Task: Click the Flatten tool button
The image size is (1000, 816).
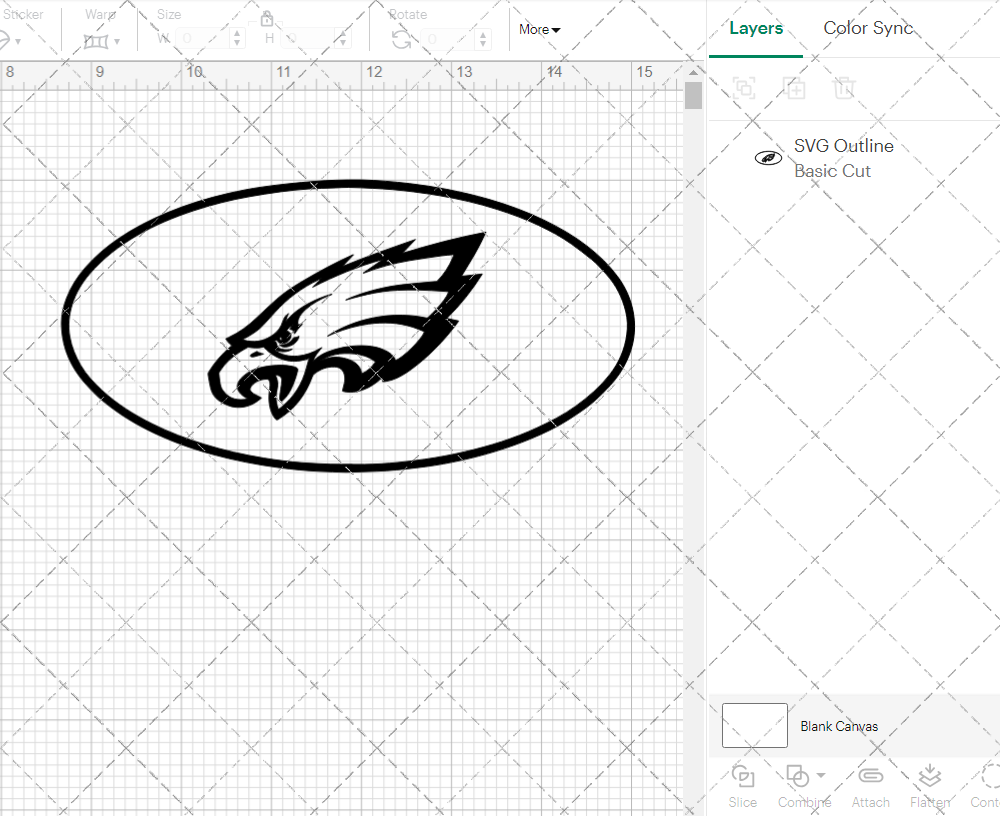Action: [930, 786]
